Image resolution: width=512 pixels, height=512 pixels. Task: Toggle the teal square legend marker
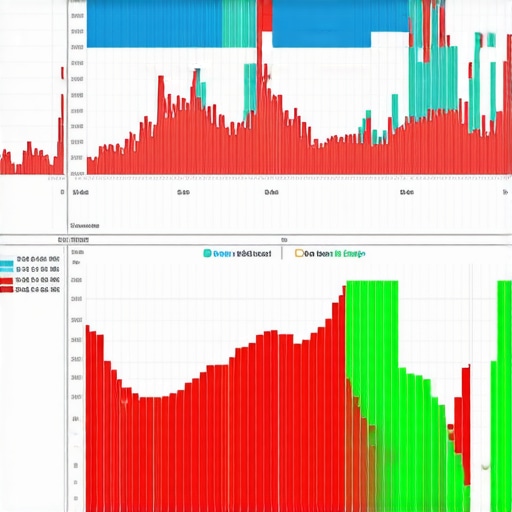pos(207,253)
